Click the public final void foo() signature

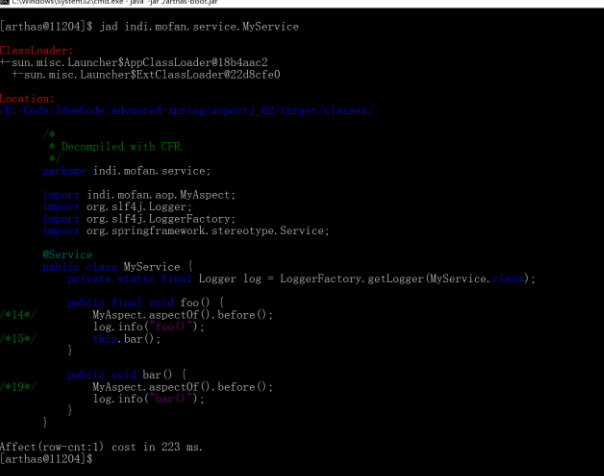point(146,303)
